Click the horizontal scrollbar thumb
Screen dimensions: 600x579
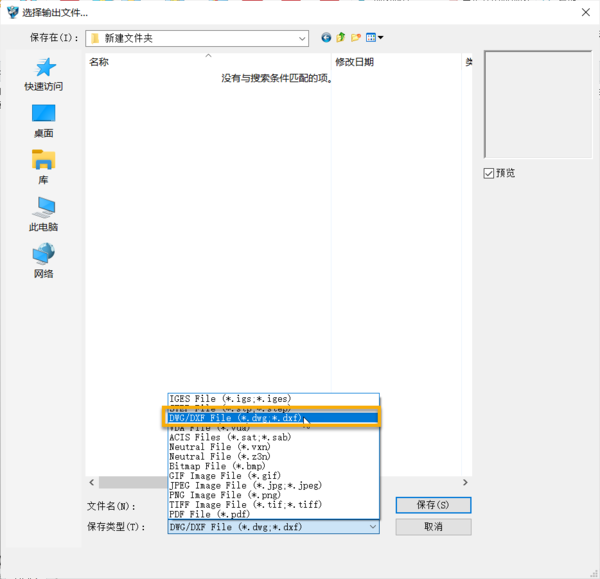133,482
